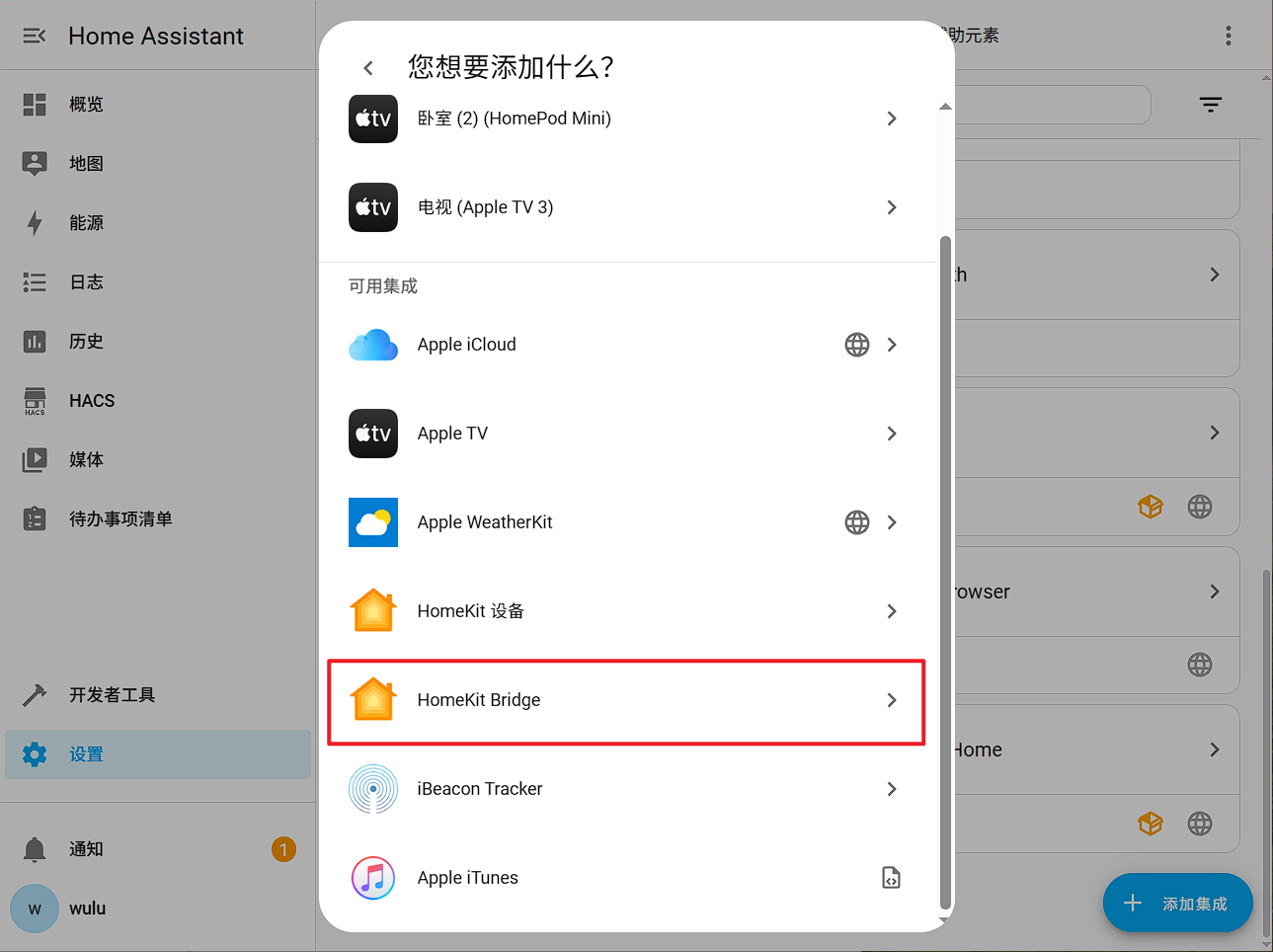Select the Apple iTunes integration label

pyautogui.click(x=468, y=878)
